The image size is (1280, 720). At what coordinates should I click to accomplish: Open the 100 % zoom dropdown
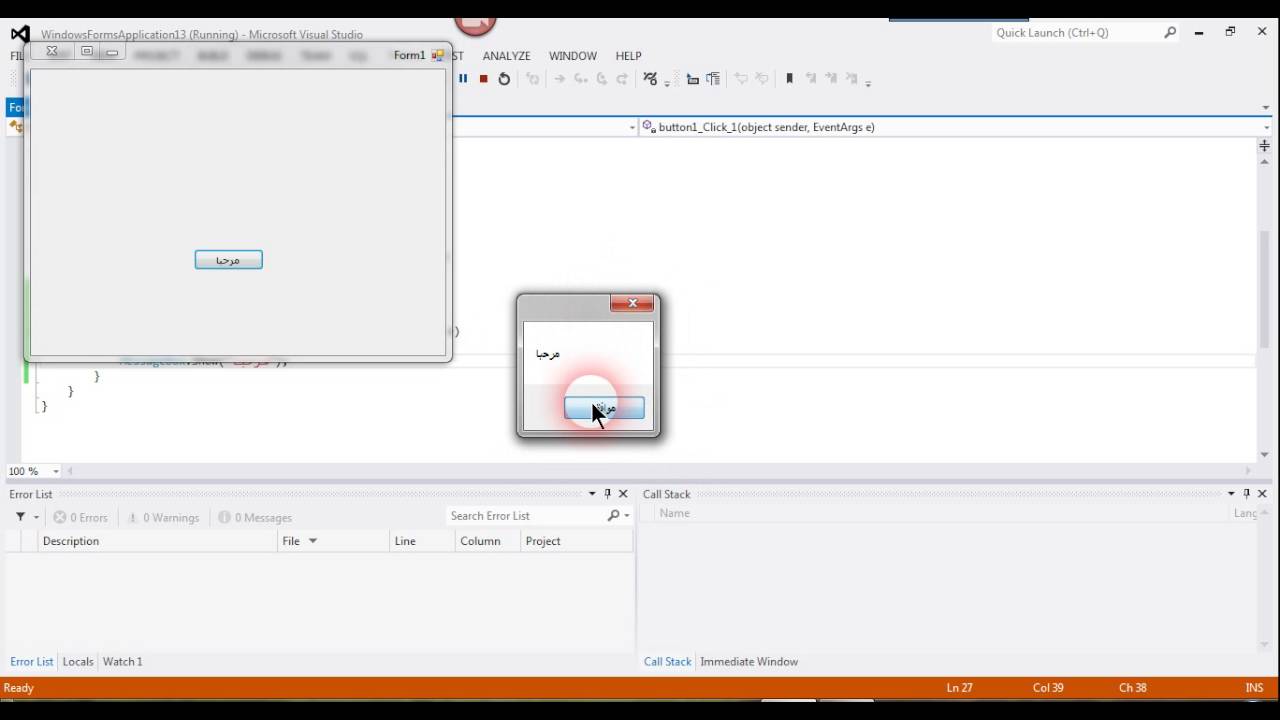point(56,471)
